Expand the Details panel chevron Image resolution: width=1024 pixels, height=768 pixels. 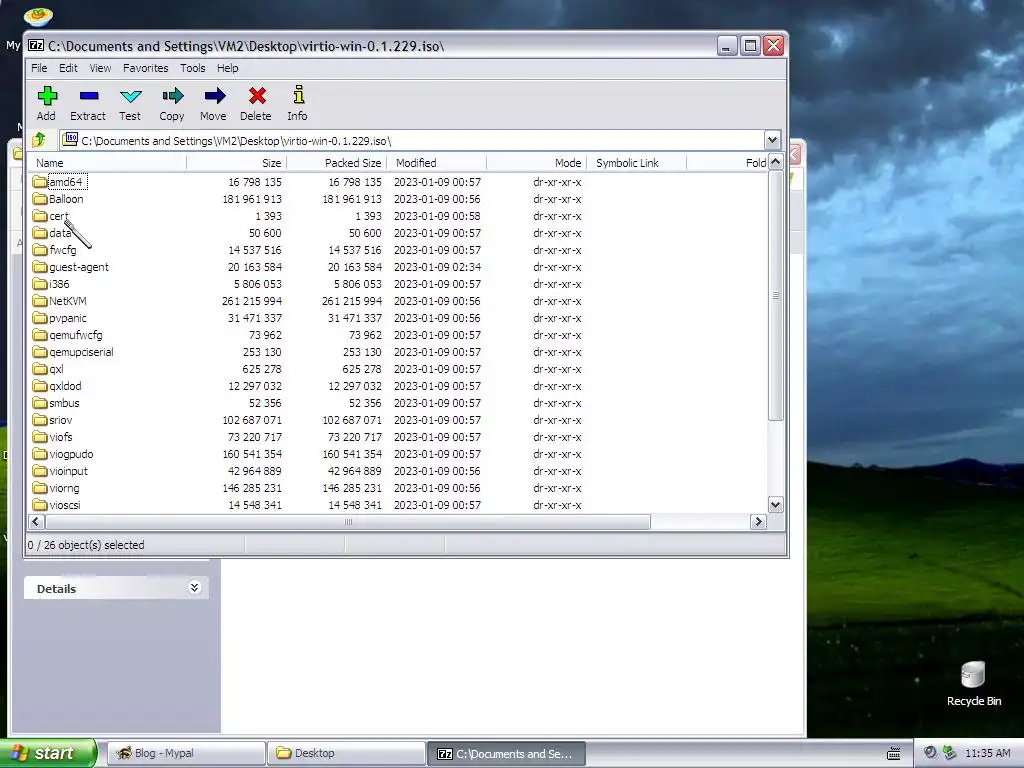click(x=194, y=588)
